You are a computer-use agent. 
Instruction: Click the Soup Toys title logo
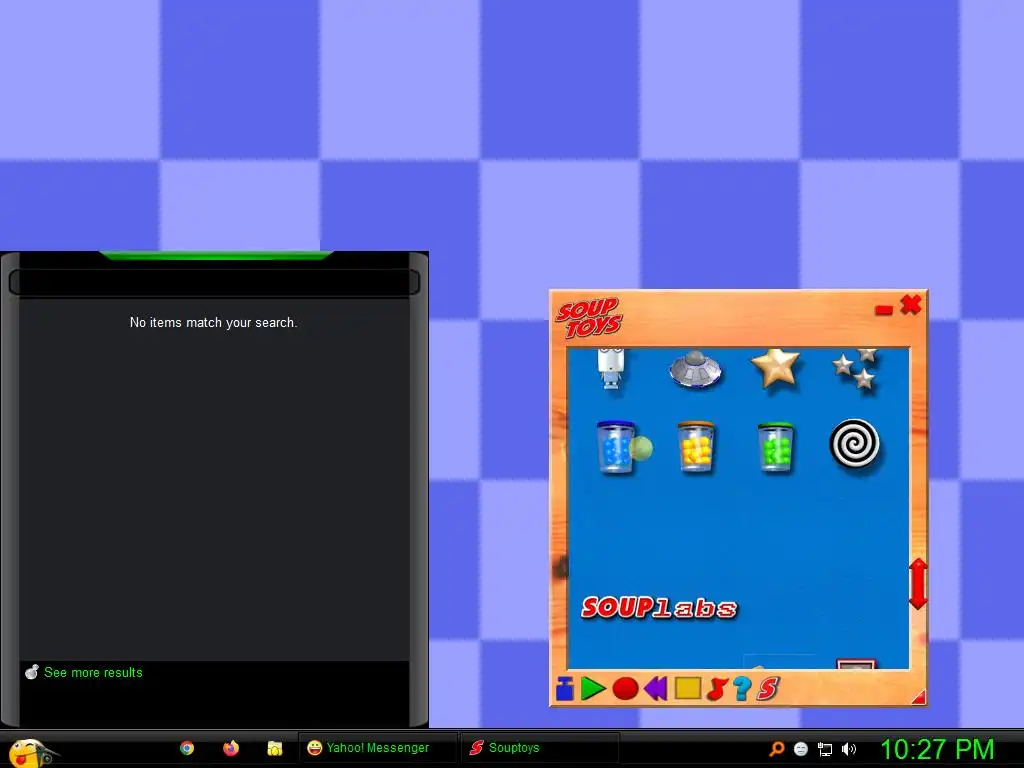click(x=588, y=318)
